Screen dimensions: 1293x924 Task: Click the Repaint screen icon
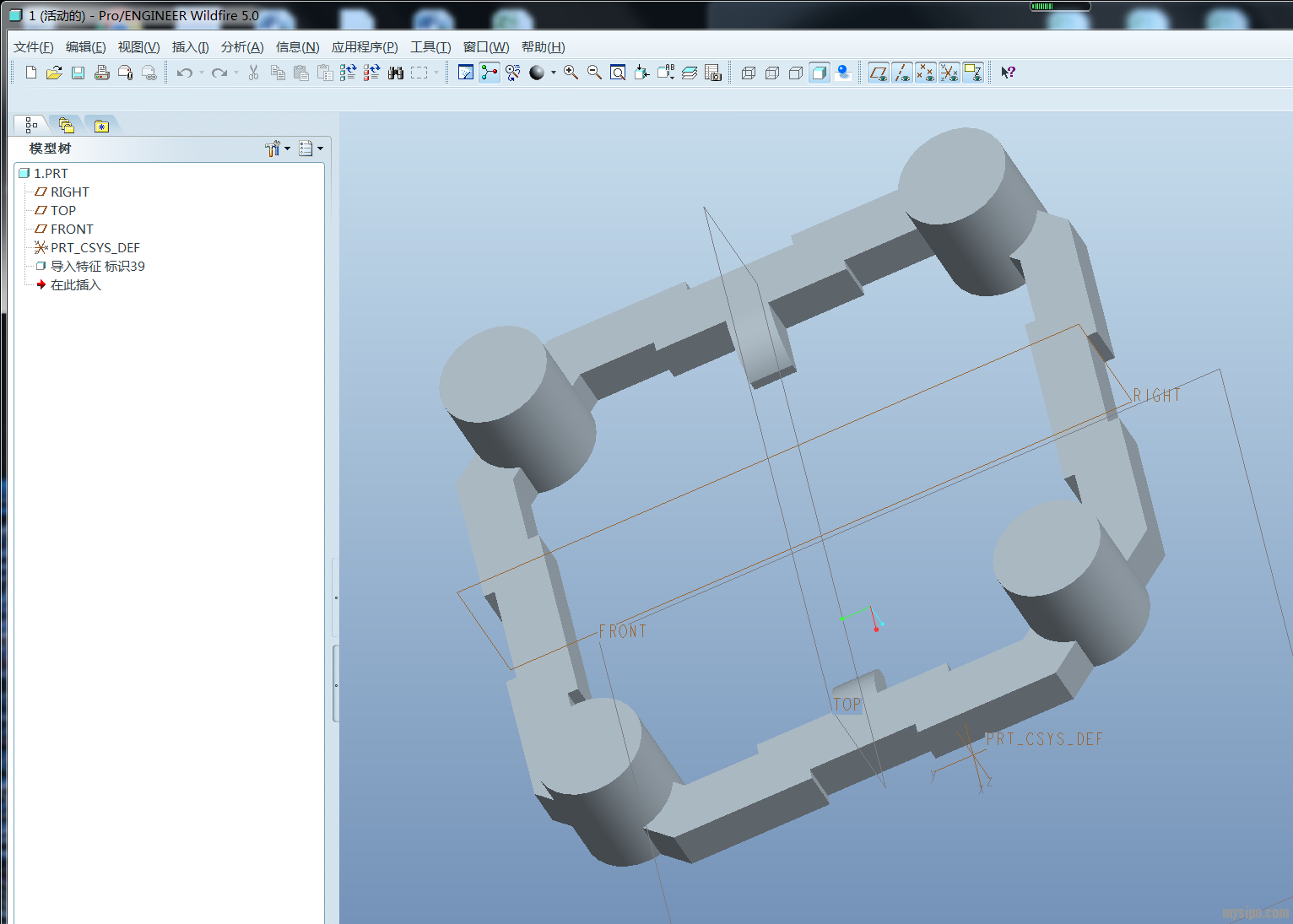point(465,73)
